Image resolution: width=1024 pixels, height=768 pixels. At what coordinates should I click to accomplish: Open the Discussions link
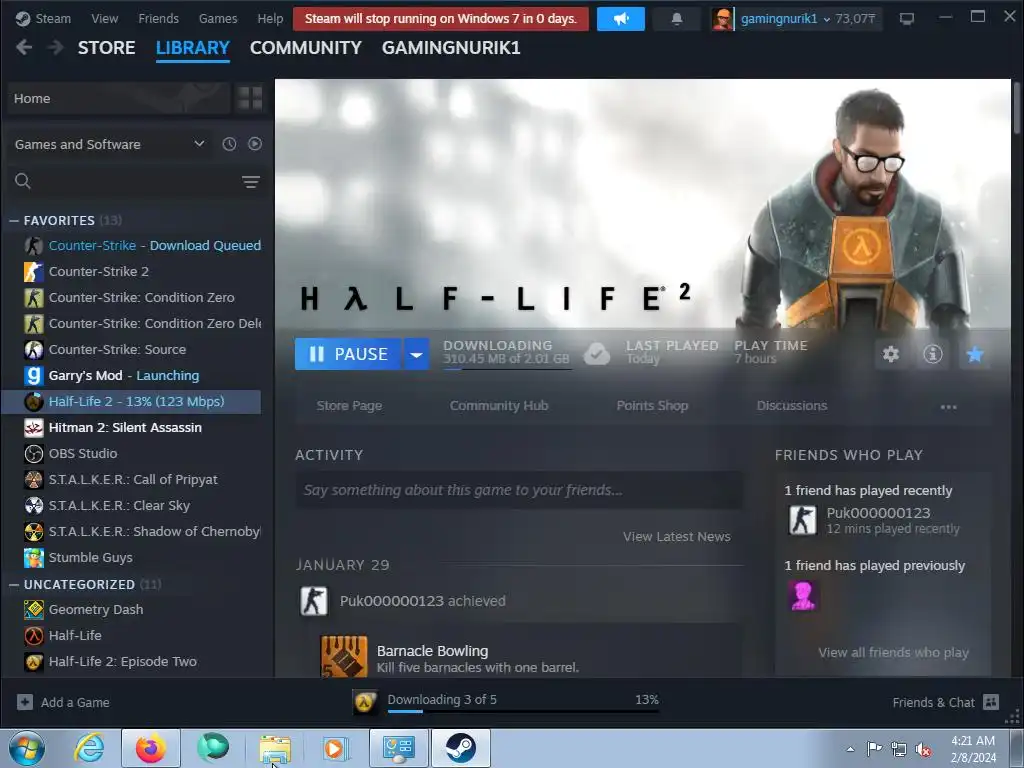[792, 406]
